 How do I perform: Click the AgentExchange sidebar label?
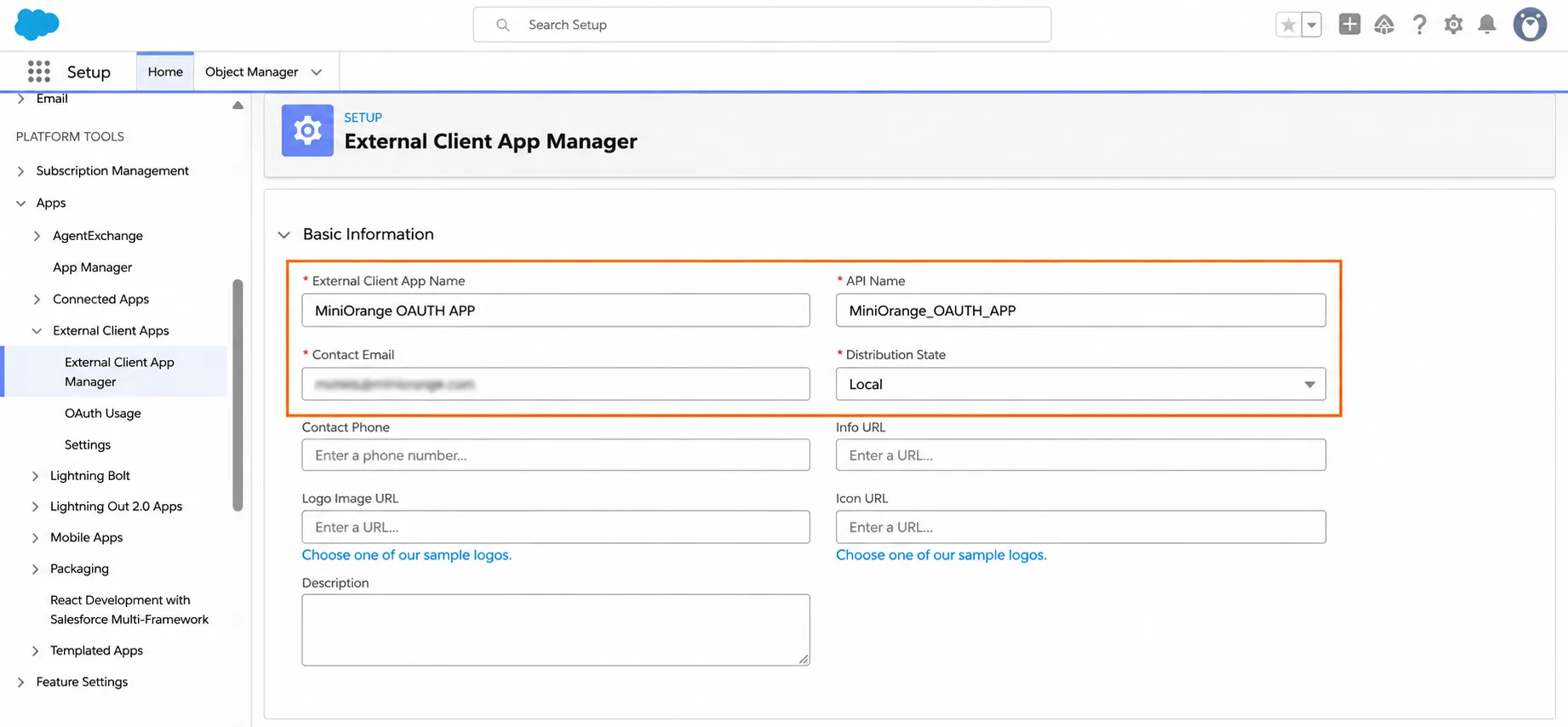[x=98, y=236]
